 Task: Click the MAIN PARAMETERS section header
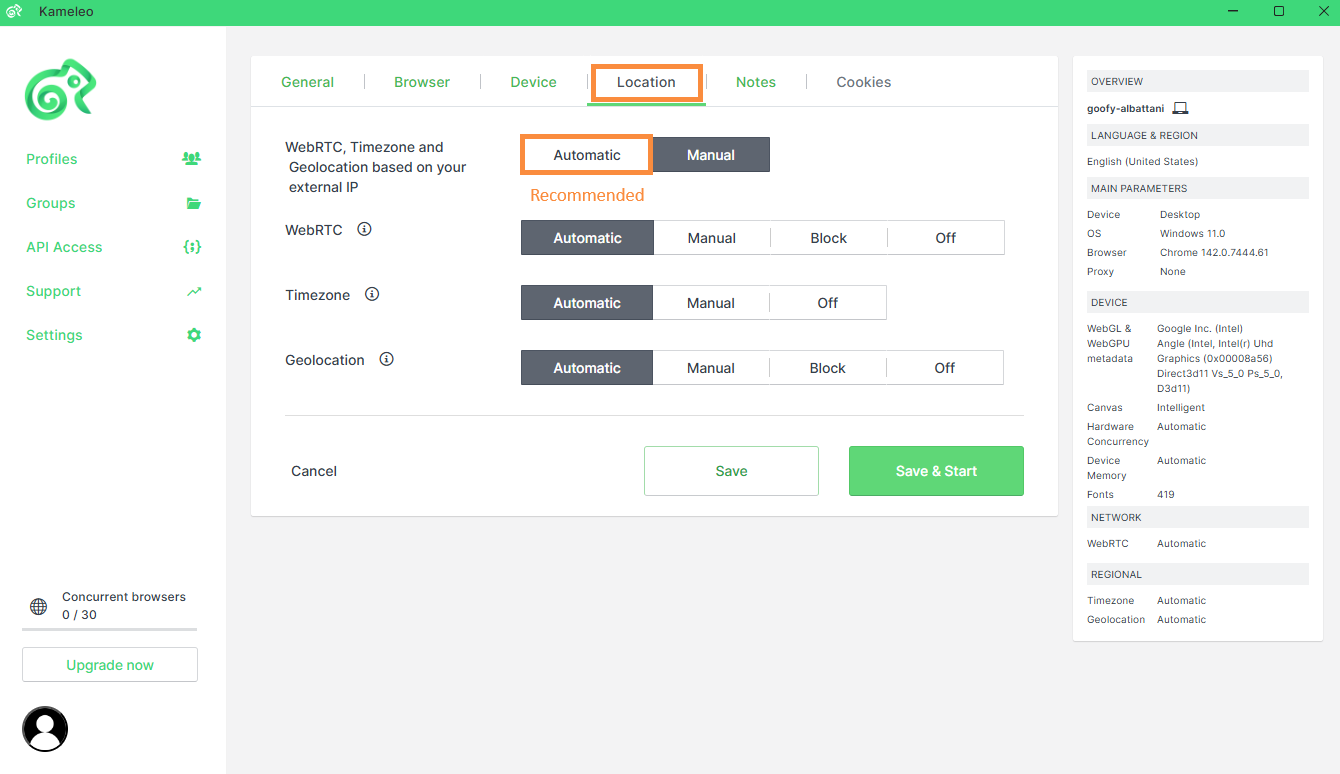(1197, 188)
